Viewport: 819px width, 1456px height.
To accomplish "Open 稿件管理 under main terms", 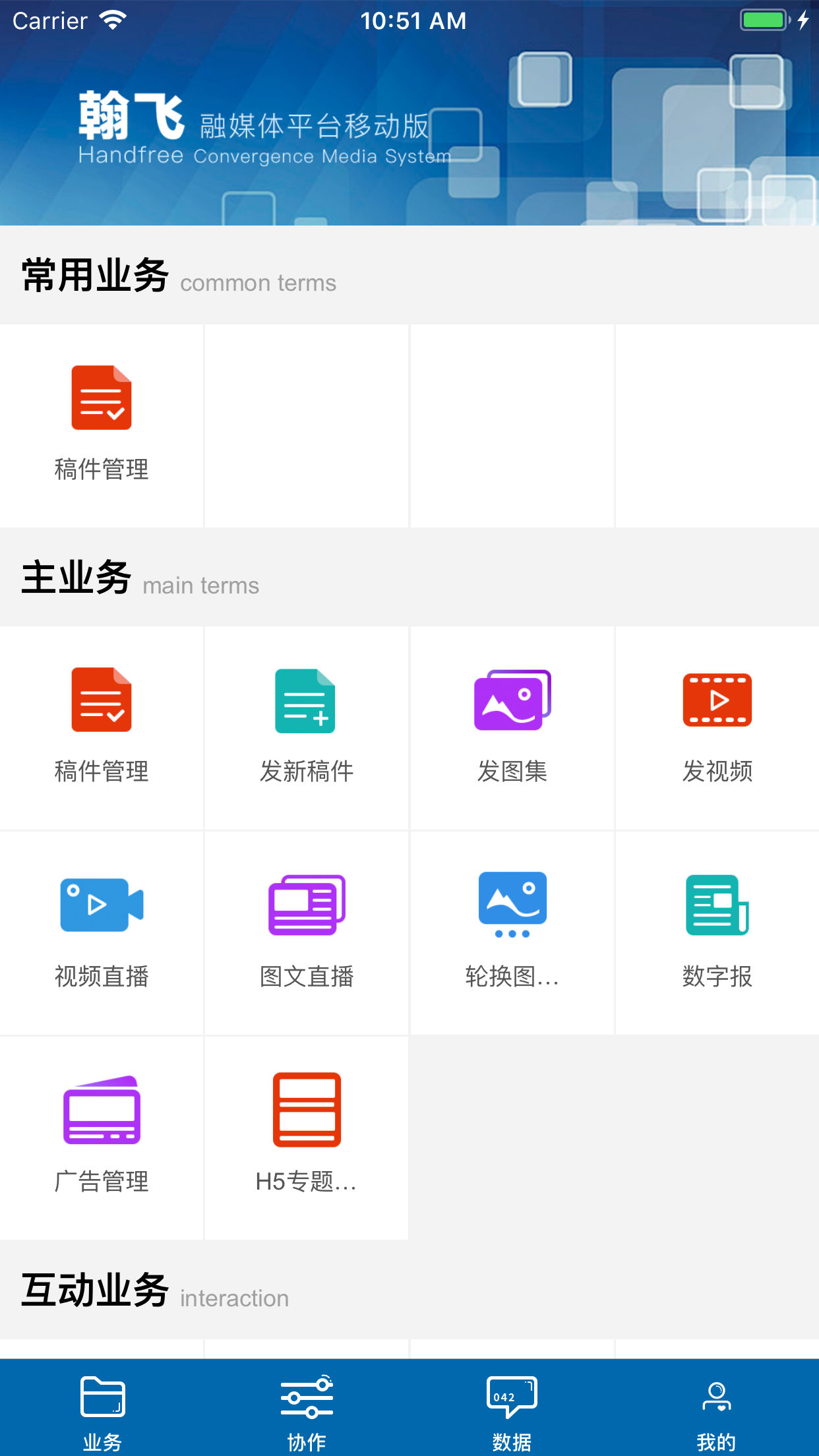I will coord(102,700).
